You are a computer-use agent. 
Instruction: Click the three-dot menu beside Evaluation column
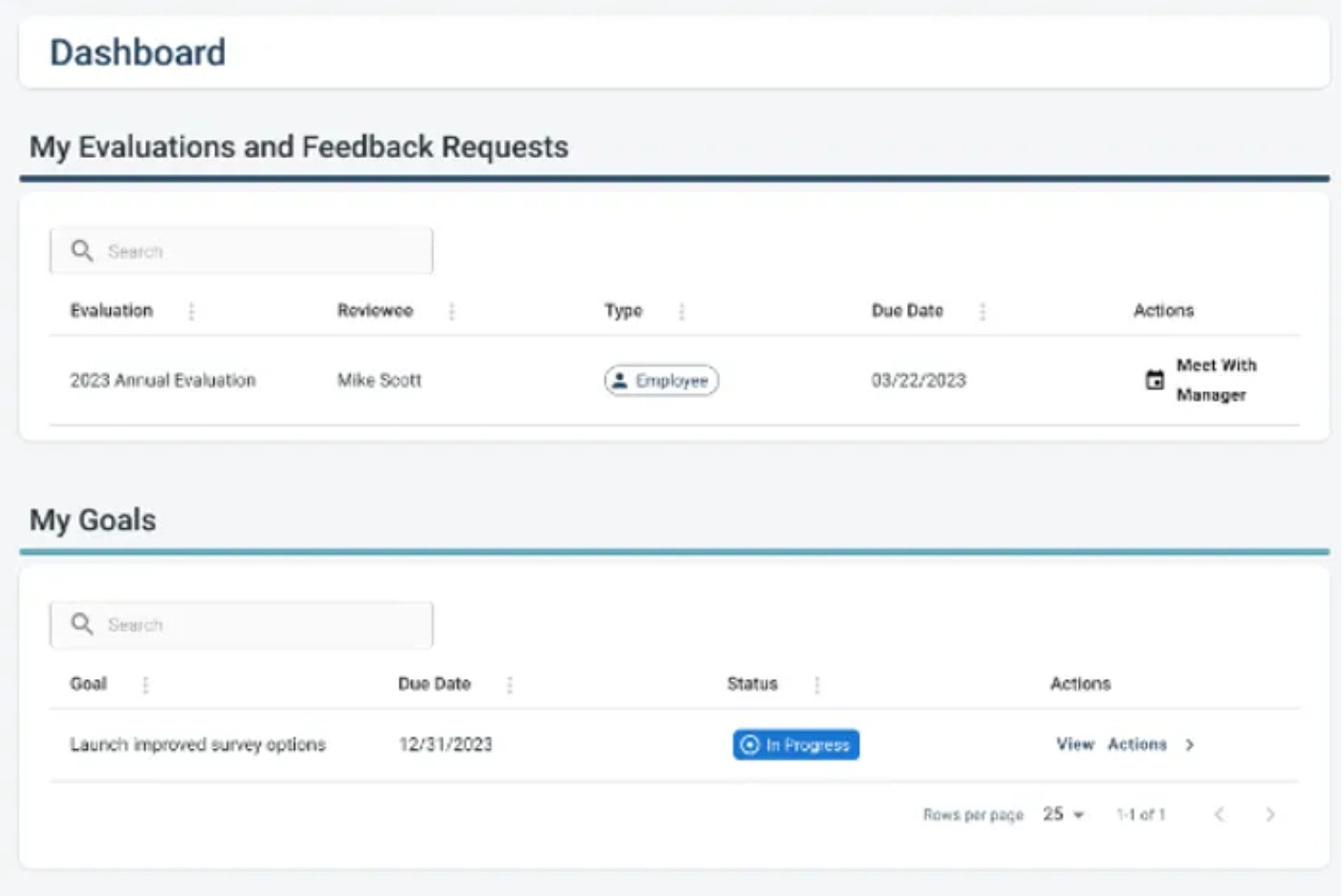click(x=191, y=310)
